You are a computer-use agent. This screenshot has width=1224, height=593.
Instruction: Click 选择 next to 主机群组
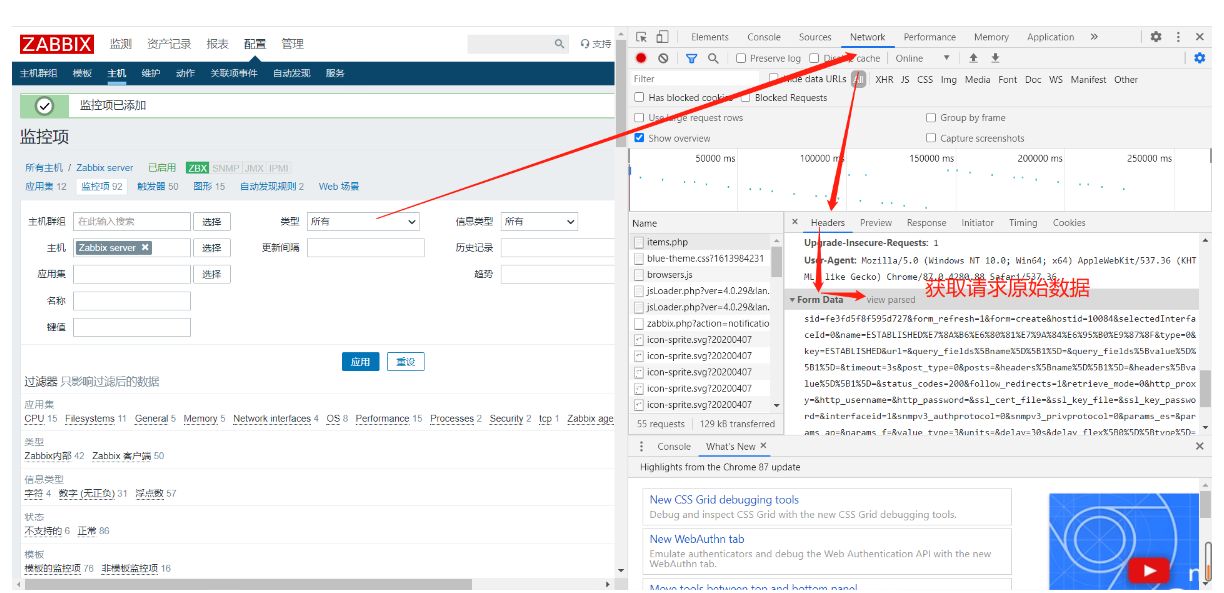tap(212, 221)
